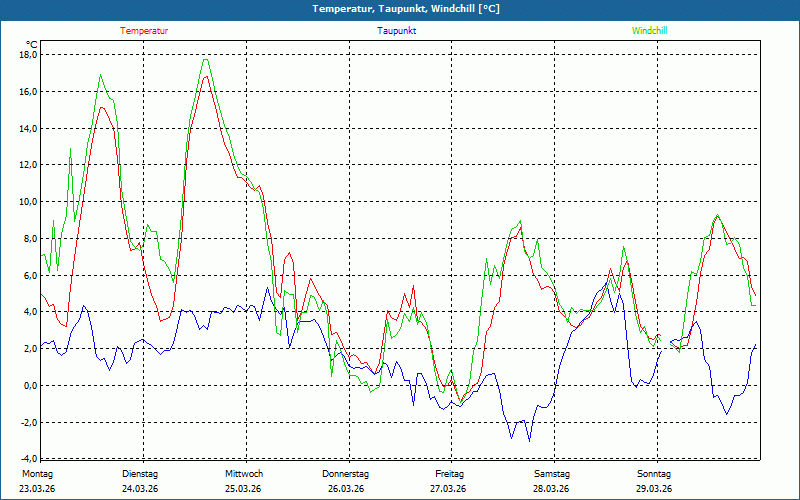Select the 29.03.26 date label

click(x=654, y=489)
